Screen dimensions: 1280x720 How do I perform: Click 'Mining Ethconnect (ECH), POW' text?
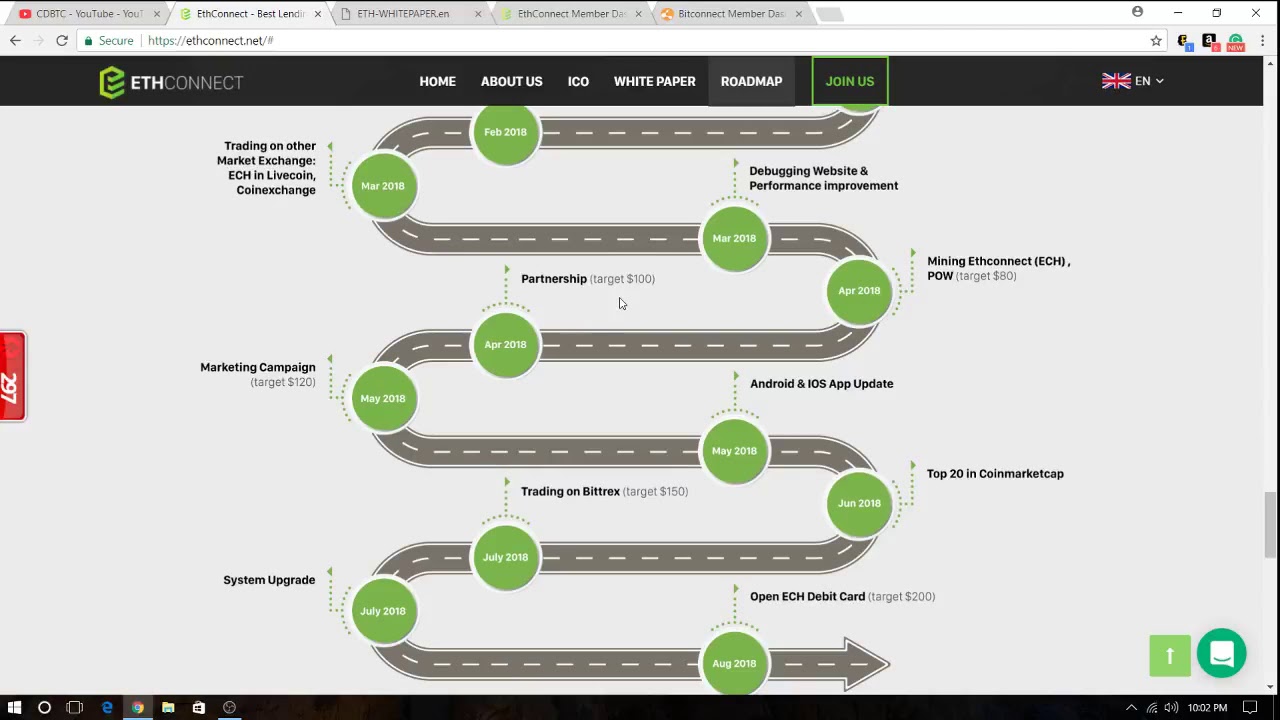(998, 268)
